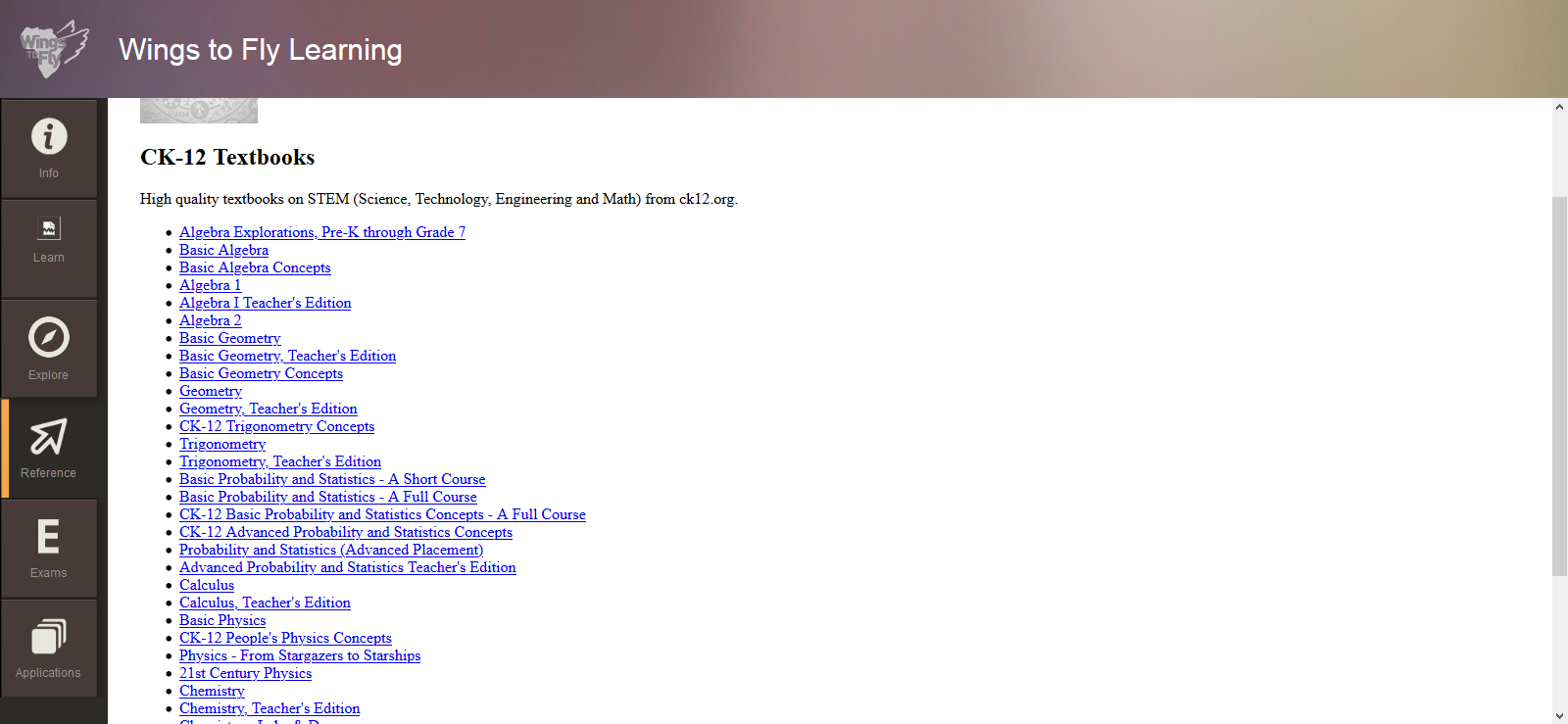Open CK-12 Trigonometry Concepts link
This screenshot has width=1568, height=724.
276,426
